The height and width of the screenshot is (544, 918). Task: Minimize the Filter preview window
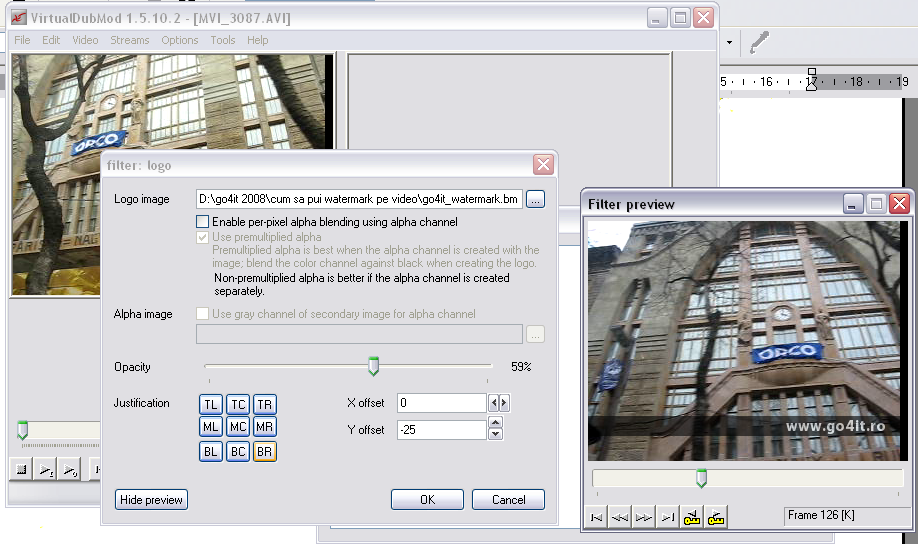click(x=853, y=204)
